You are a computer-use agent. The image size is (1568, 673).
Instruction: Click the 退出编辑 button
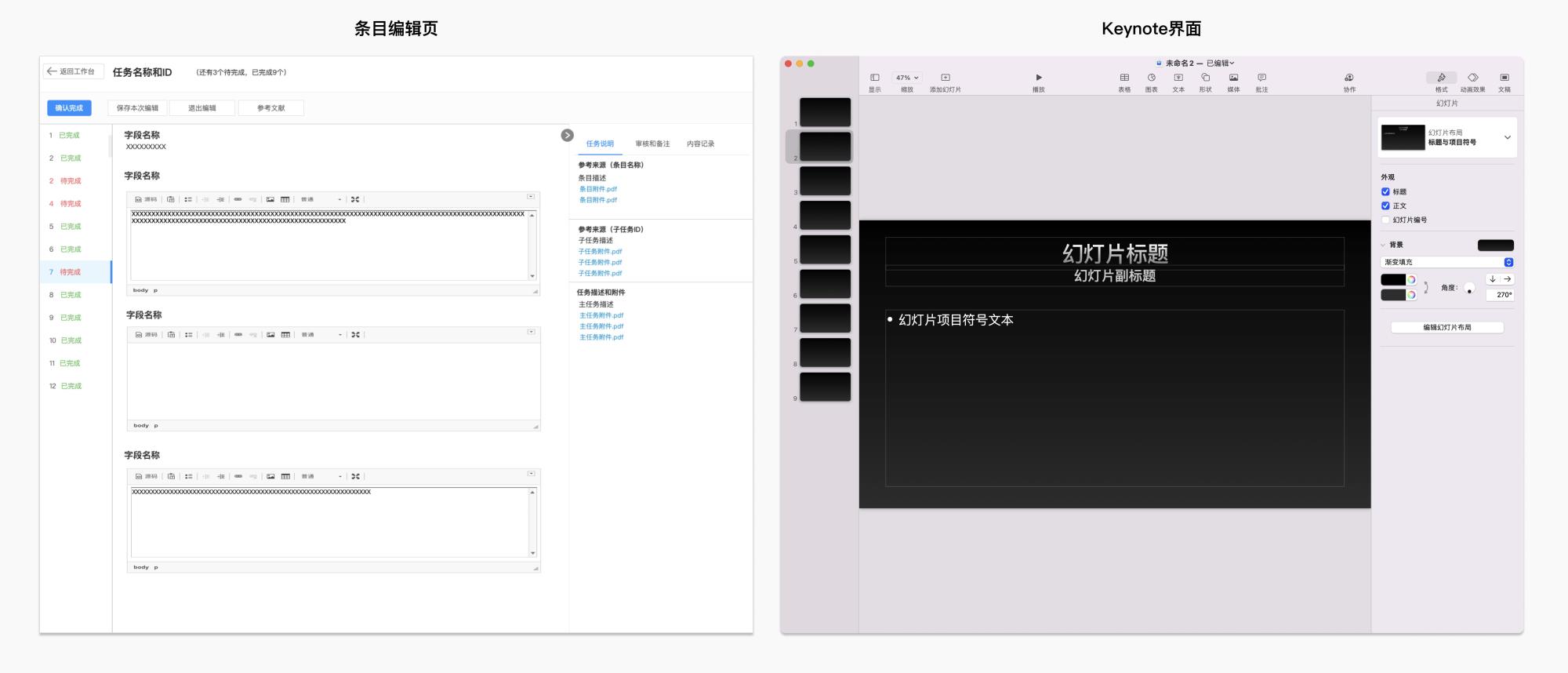201,108
